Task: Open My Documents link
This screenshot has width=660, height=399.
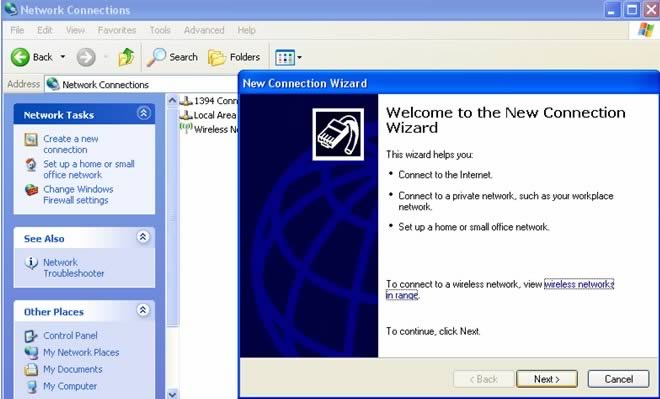Action: point(73,369)
